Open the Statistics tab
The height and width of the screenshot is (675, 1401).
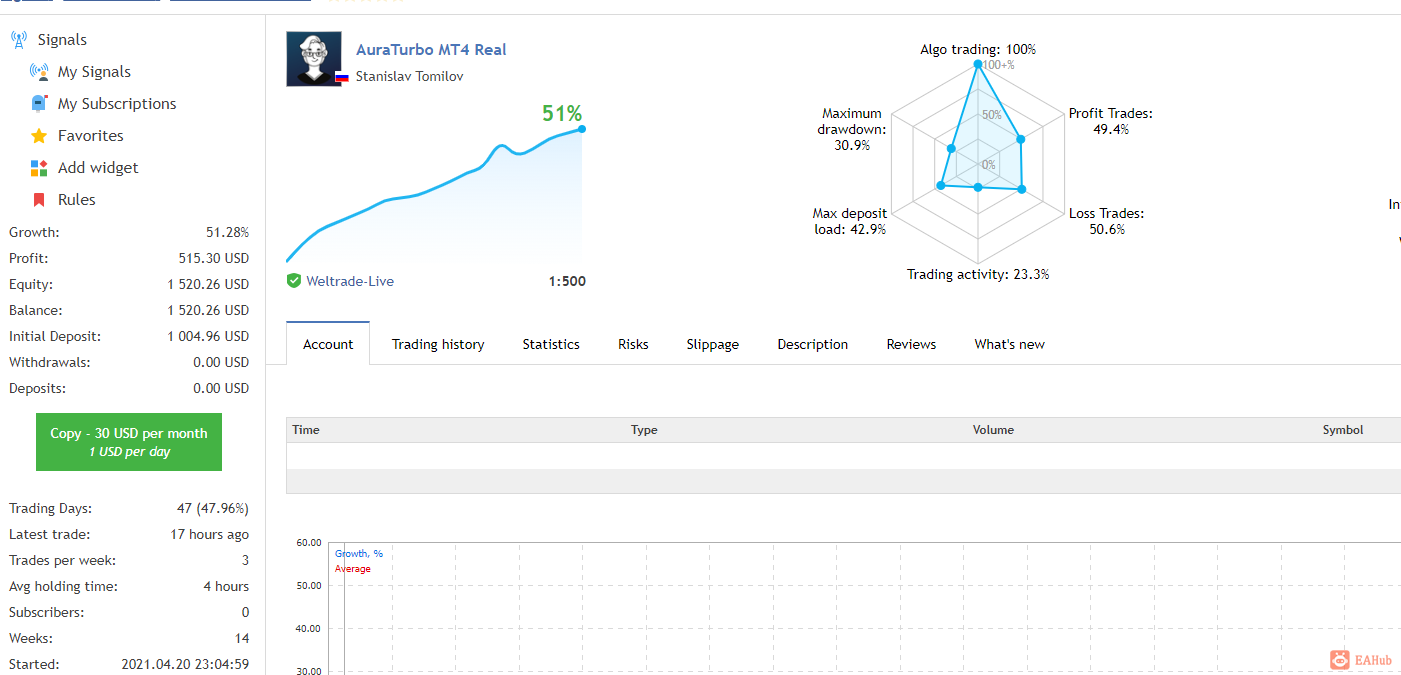click(x=551, y=344)
